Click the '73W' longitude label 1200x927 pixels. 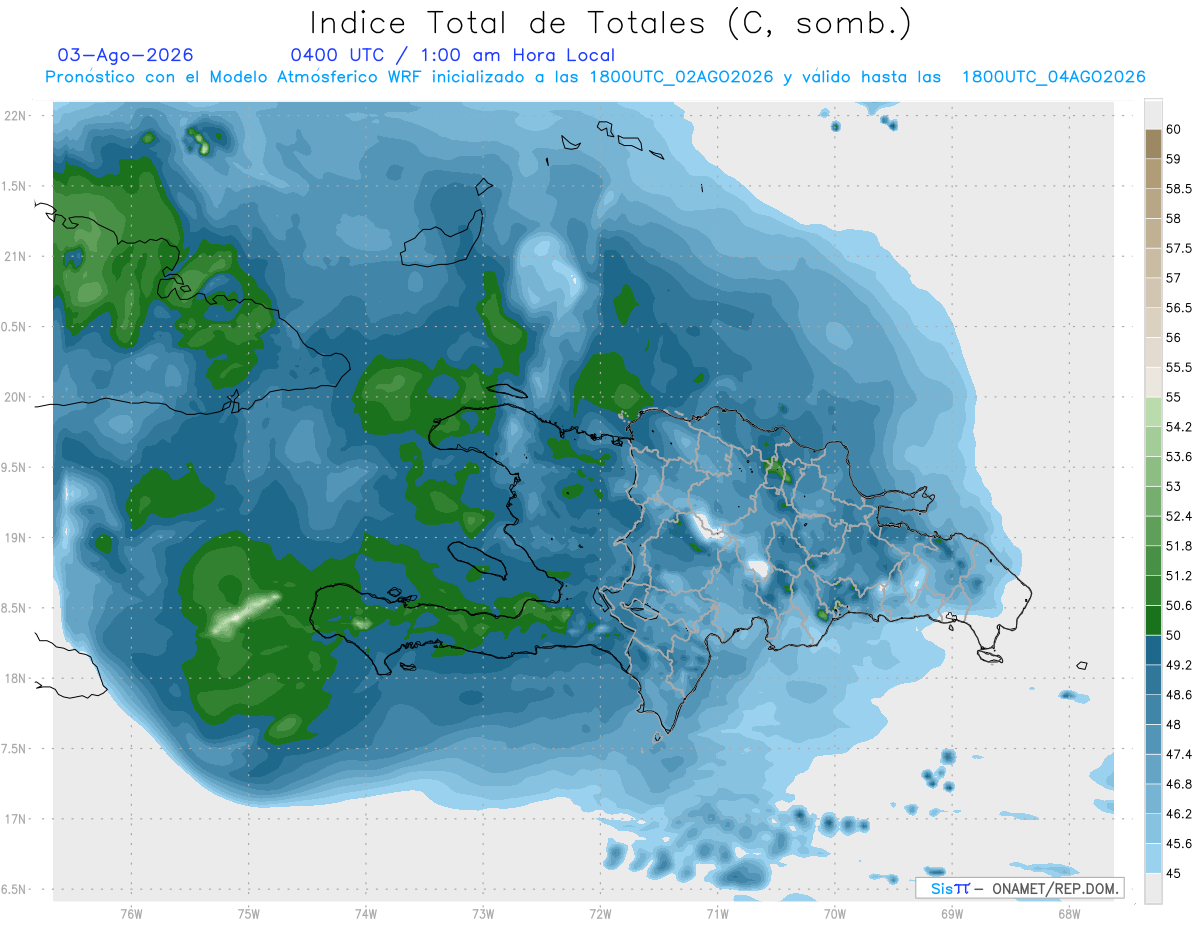pyautogui.click(x=483, y=914)
